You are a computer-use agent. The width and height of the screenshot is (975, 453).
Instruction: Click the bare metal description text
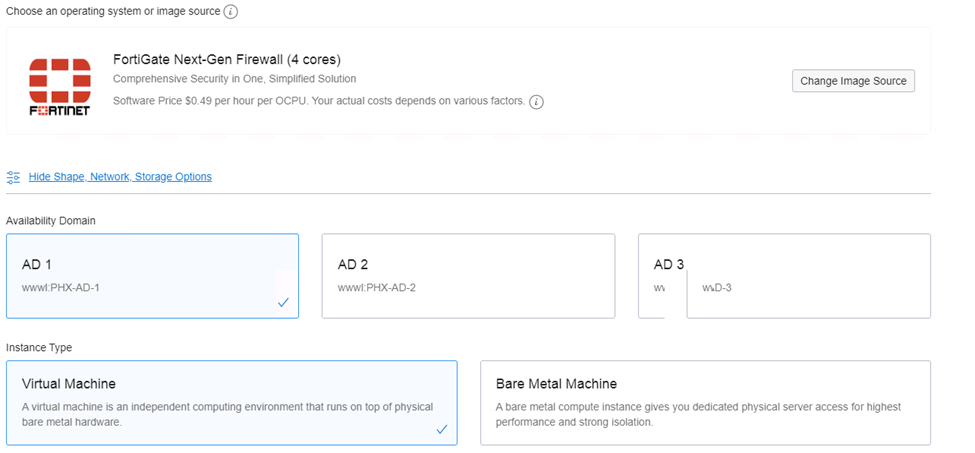[x=698, y=414]
